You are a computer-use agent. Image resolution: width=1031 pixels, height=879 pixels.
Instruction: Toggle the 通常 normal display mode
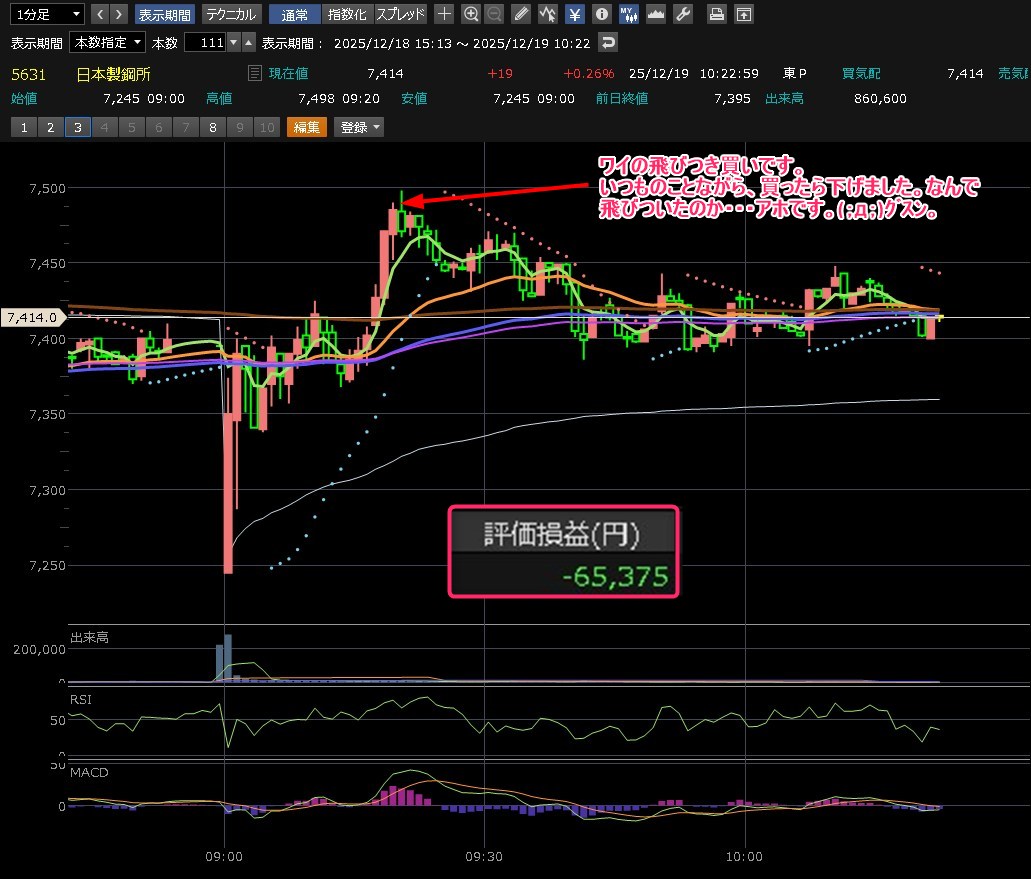[295, 14]
